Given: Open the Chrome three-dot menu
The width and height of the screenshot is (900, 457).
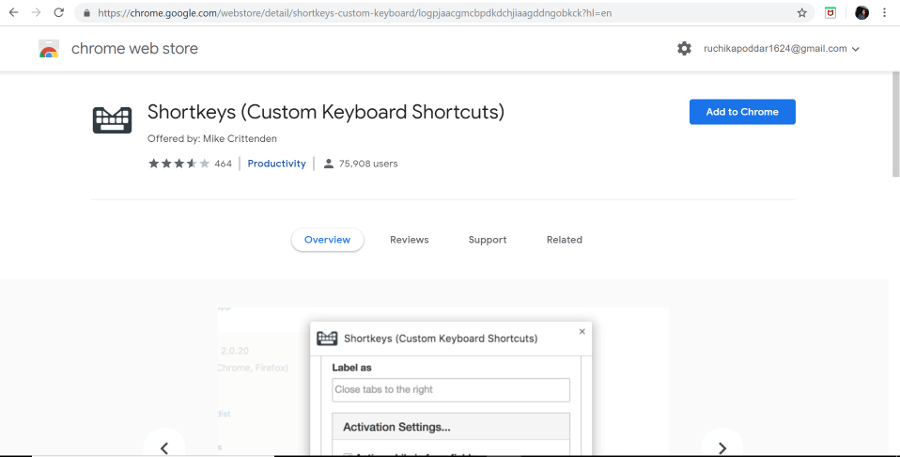Looking at the screenshot, I should coord(885,13).
